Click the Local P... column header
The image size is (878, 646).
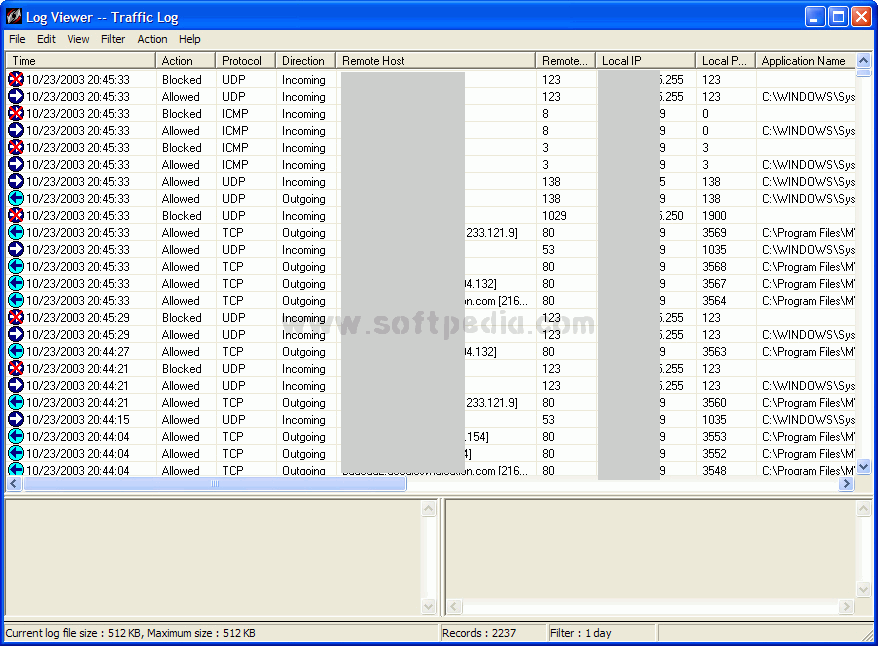tap(725, 60)
